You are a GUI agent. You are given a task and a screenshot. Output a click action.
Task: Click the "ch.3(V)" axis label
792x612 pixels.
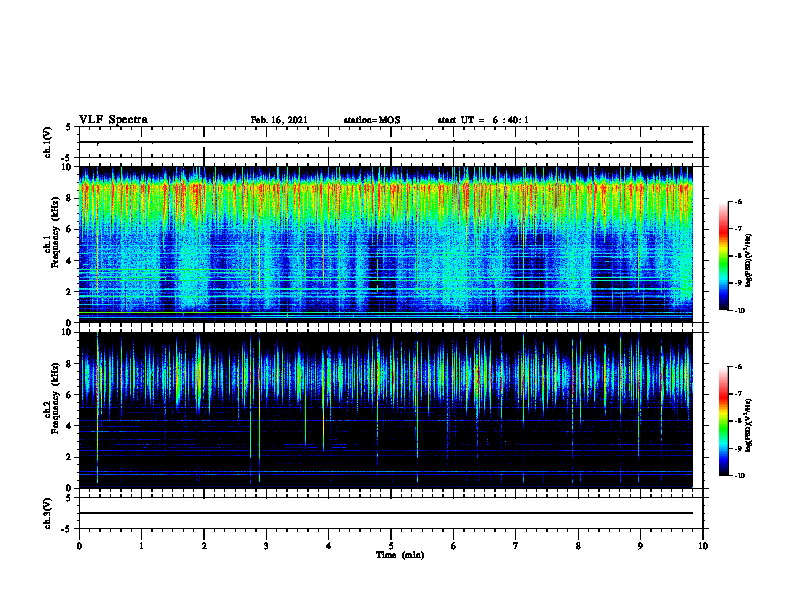[48, 513]
